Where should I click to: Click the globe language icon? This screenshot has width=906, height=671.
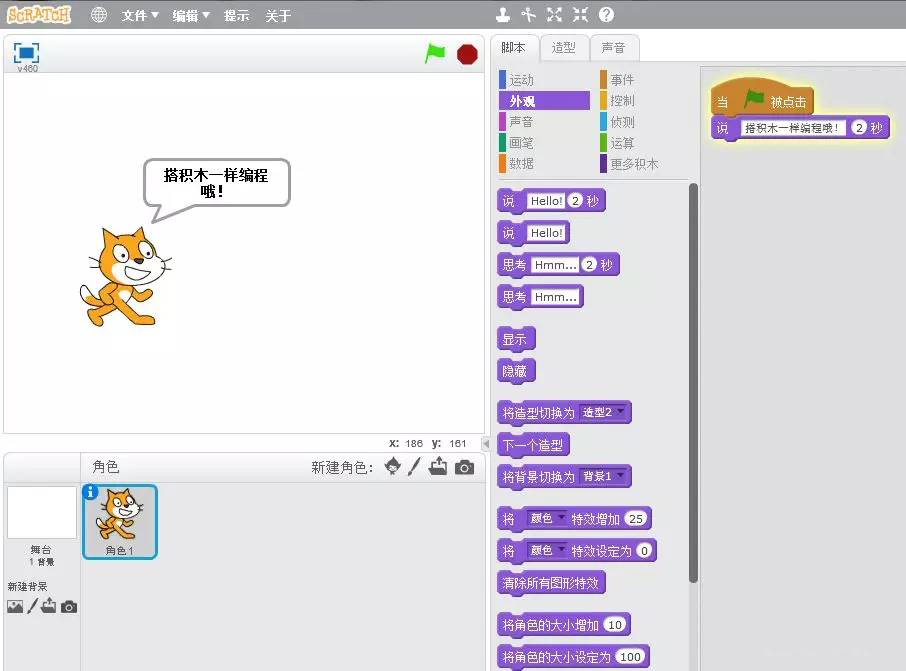point(98,15)
